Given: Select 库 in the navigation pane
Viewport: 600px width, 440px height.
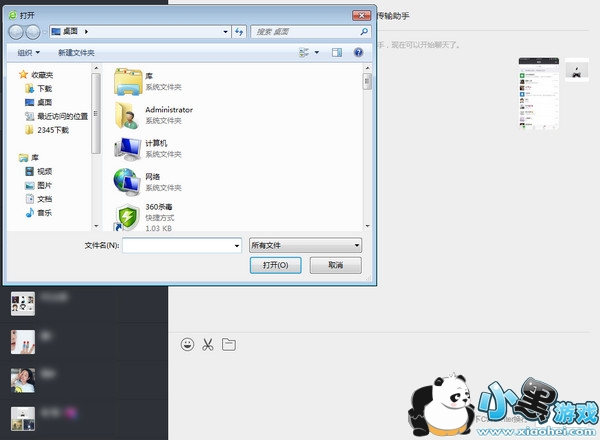Looking at the screenshot, I should click(29, 157).
